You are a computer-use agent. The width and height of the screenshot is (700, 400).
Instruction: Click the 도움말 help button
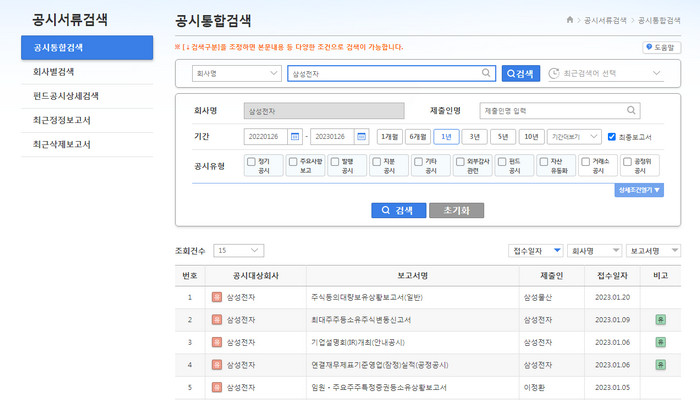[661, 47]
